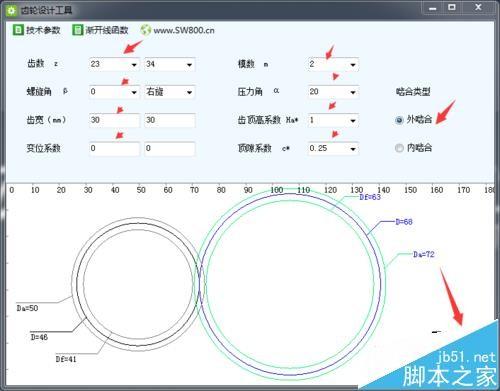Open the 压力角 dropdown showing 20
The image size is (500, 391).
(x=333, y=92)
